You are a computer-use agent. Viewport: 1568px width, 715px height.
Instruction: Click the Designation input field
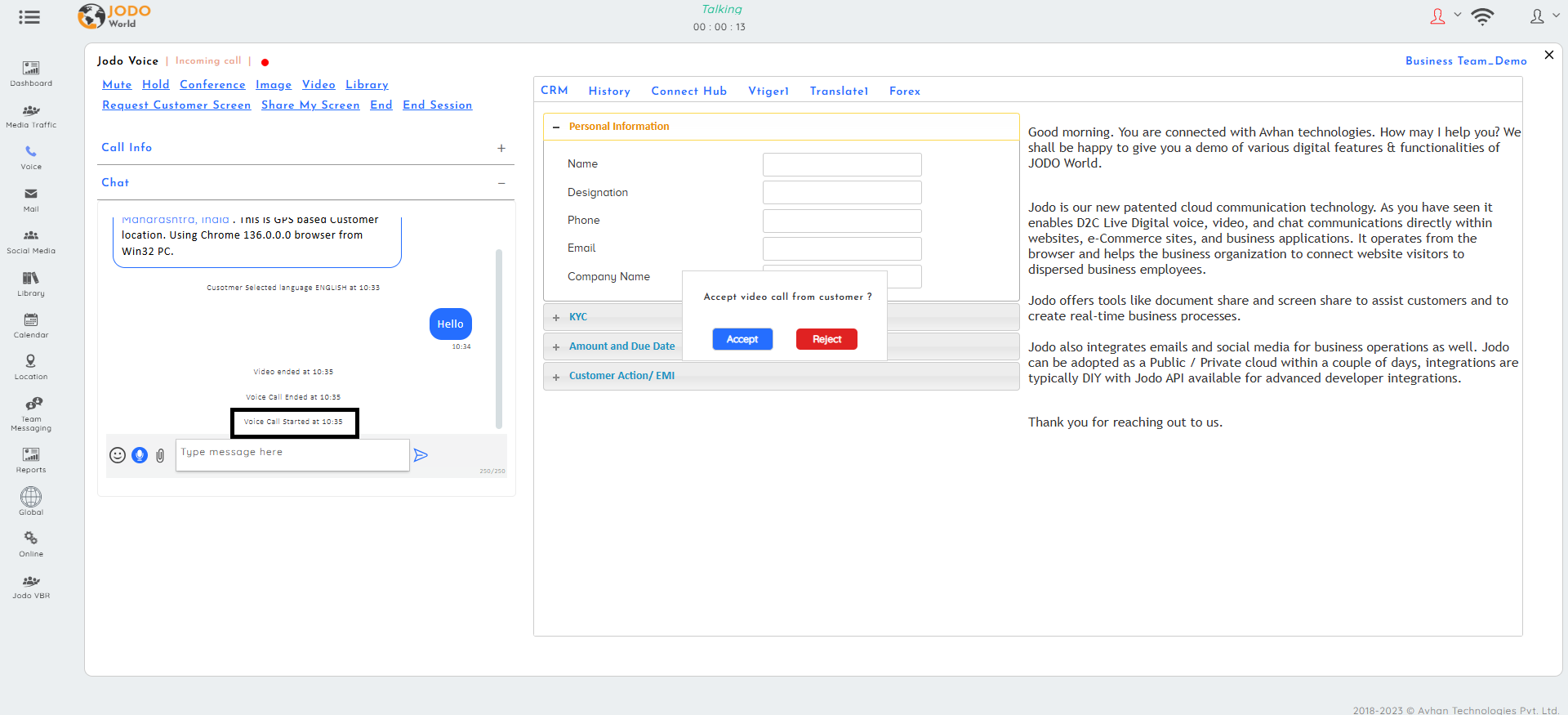842,193
